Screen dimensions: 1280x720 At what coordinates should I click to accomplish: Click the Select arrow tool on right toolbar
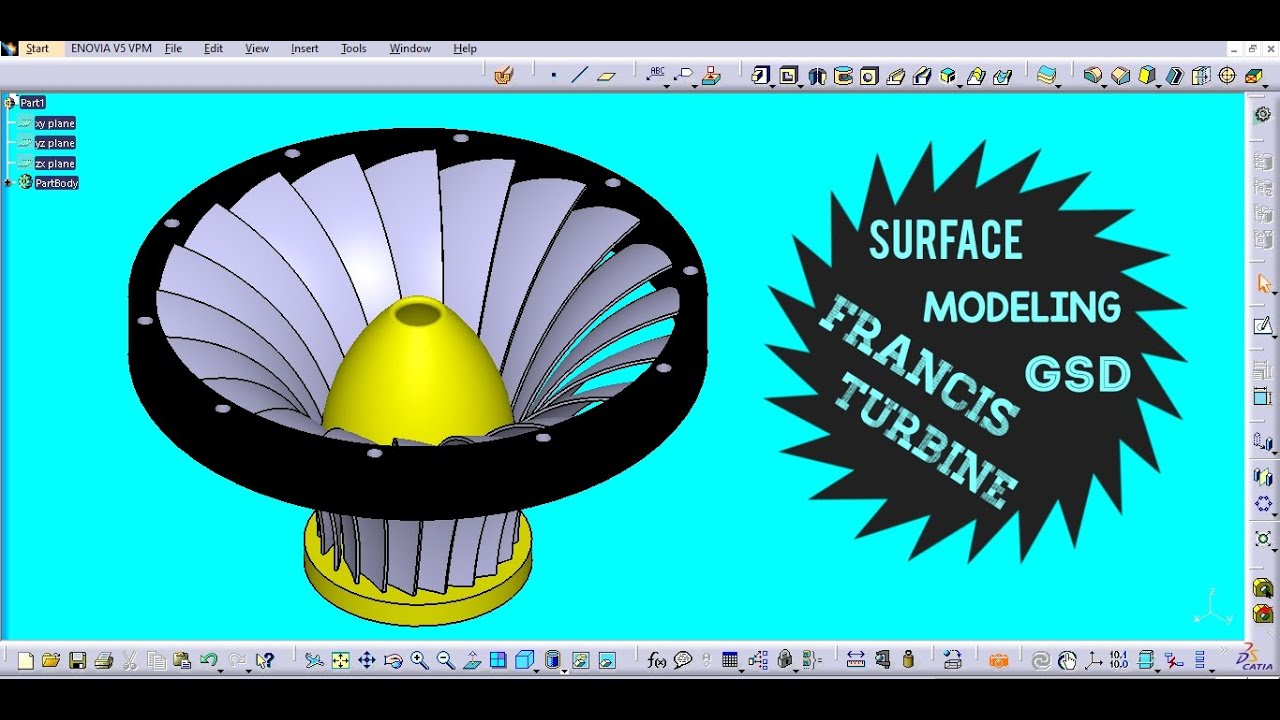pyautogui.click(x=1264, y=284)
